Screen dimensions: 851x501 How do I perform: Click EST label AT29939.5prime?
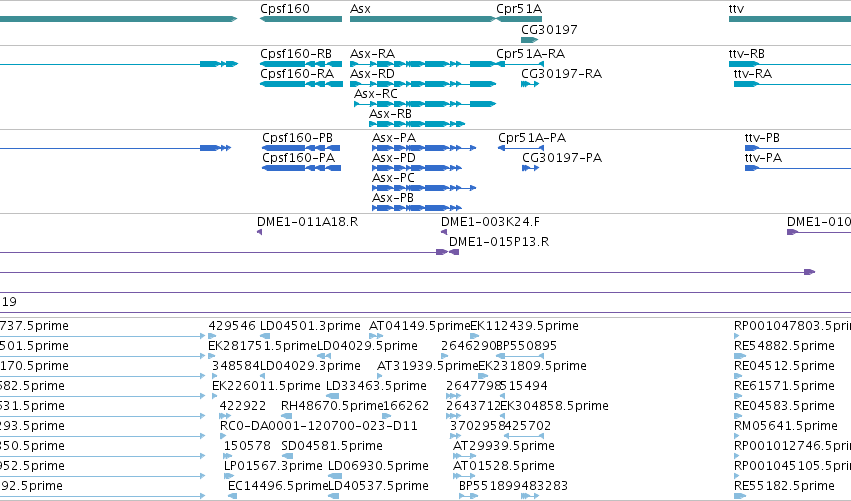(x=504, y=447)
